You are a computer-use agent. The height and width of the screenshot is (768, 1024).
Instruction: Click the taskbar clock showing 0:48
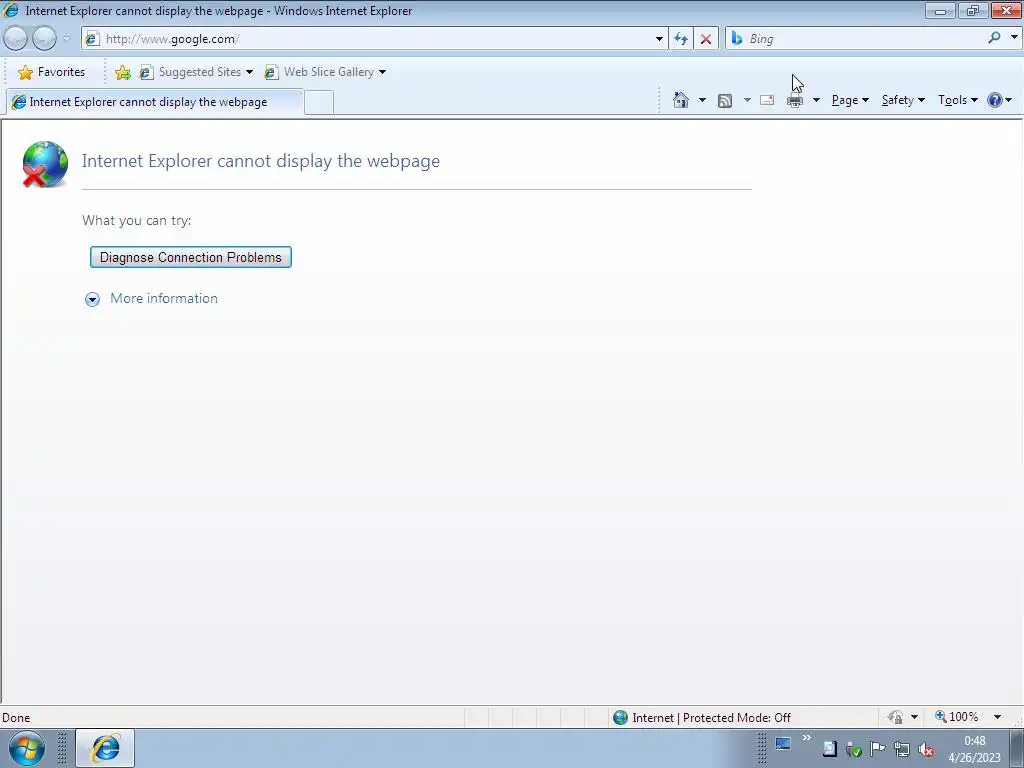[974, 749]
